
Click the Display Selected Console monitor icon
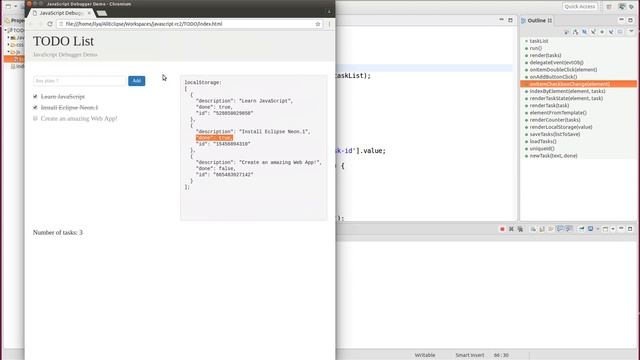(591, 229)
